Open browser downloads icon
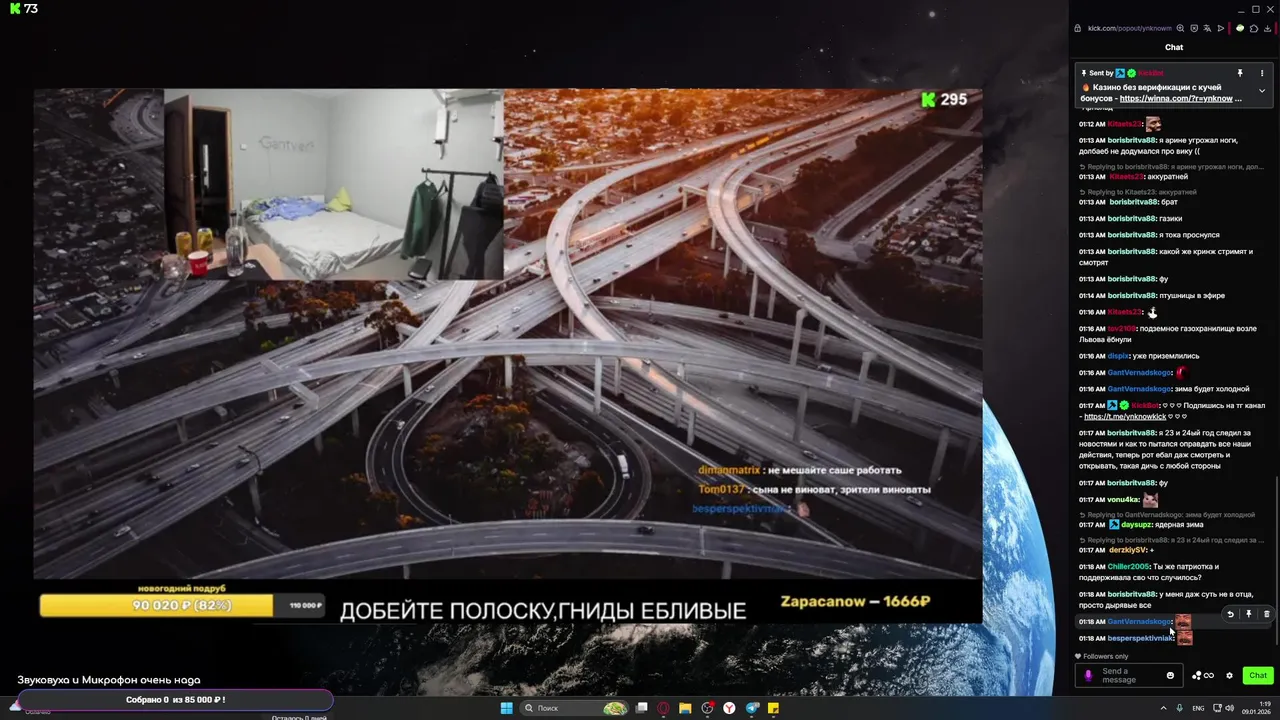This screenshot has height=720, width=1280. point(1267,28)
